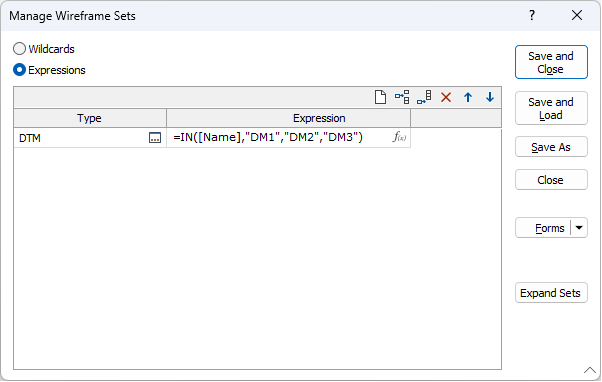The height and width of the screenshot is (382, 602).
Task: Click the Close button
Action: [551, 180]
